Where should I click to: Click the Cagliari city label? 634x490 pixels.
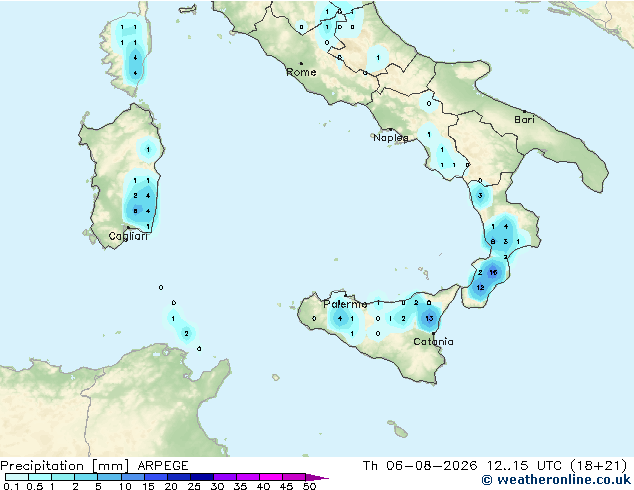click(x=128, y=236)
